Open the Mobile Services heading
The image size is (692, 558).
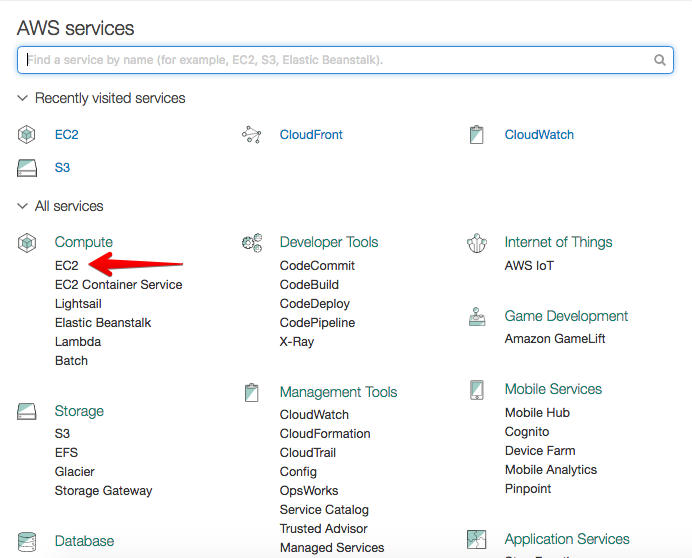(553, 389)
